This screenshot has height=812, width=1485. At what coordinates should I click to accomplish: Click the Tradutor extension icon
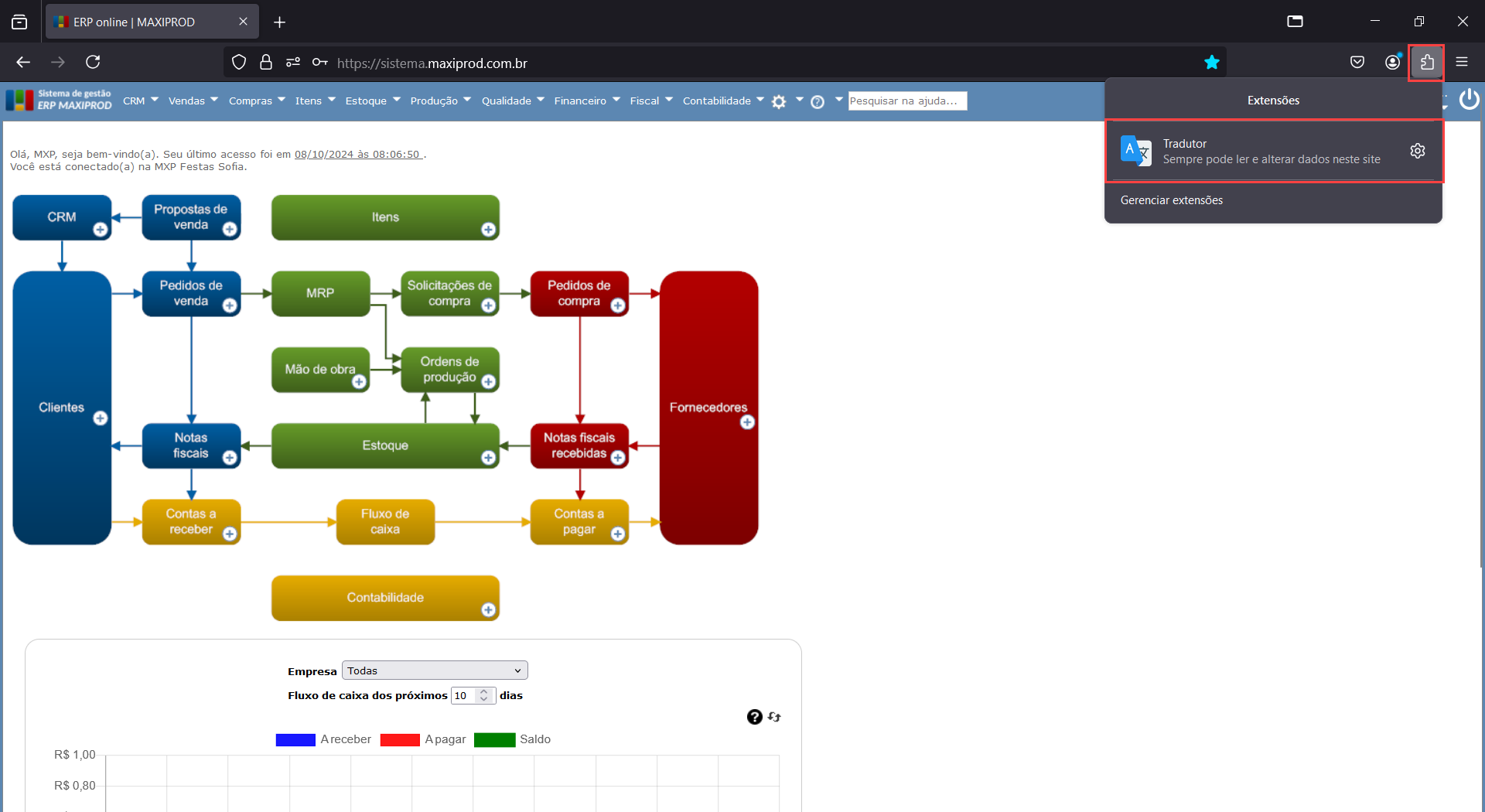tap(1135, 150)
